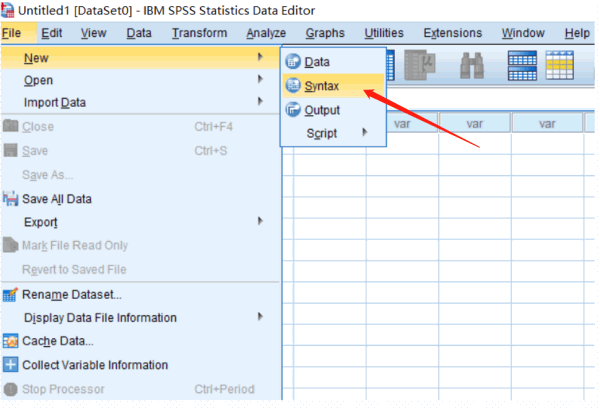
Task: Click the gray toolbar icon with mu symbol
Action: coord(420,65)
